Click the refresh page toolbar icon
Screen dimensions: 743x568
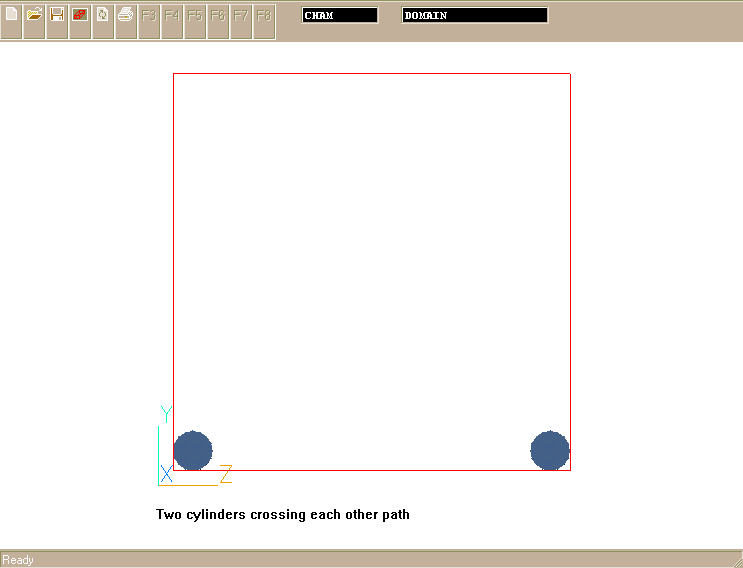click(x=103, y=16)
